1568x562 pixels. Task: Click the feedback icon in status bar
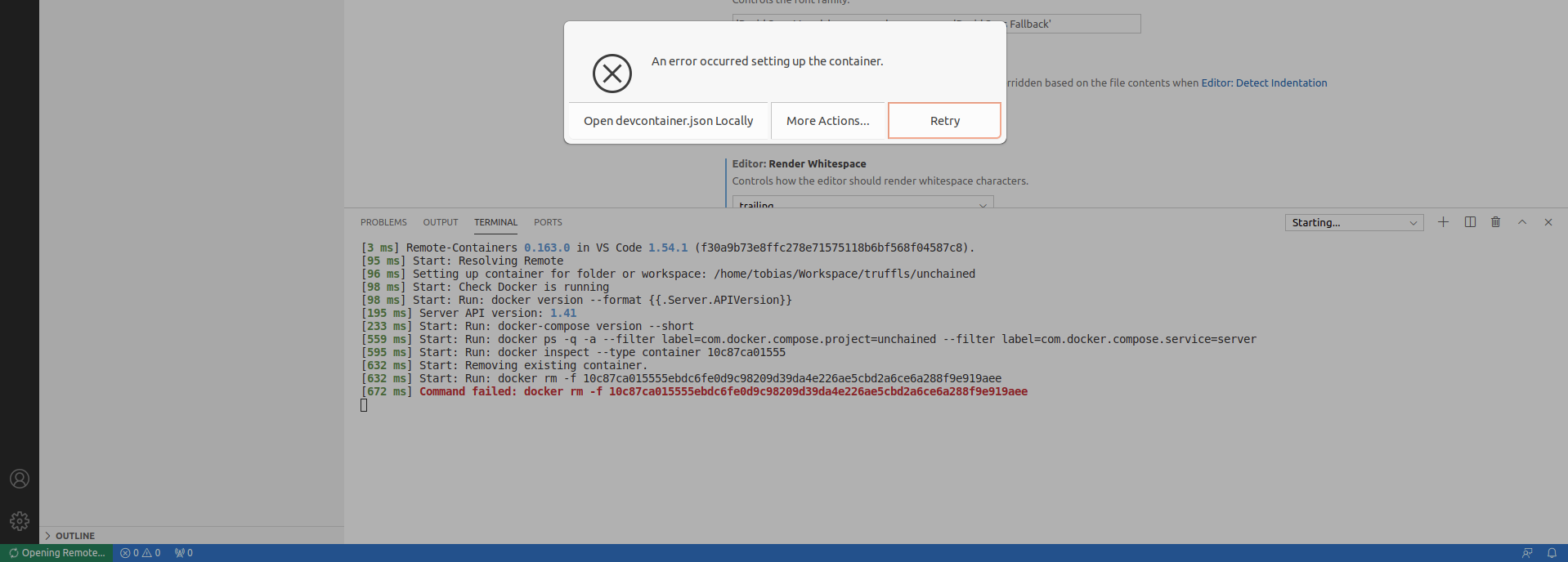coord(1526,553)
